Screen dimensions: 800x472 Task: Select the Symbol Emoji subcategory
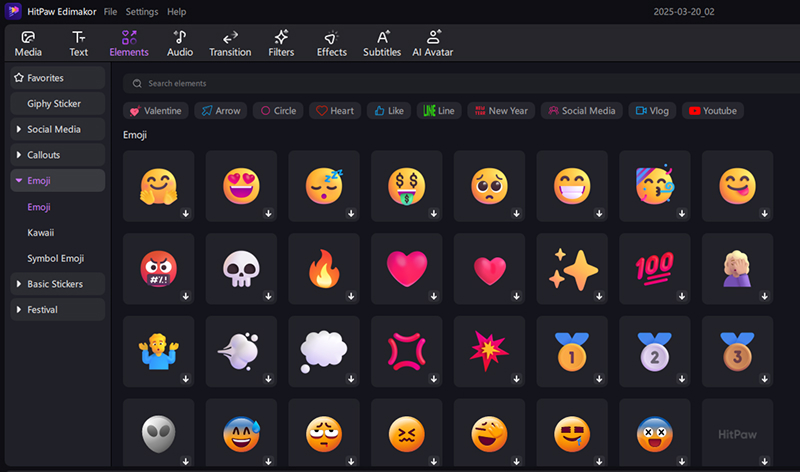(56, 258)
